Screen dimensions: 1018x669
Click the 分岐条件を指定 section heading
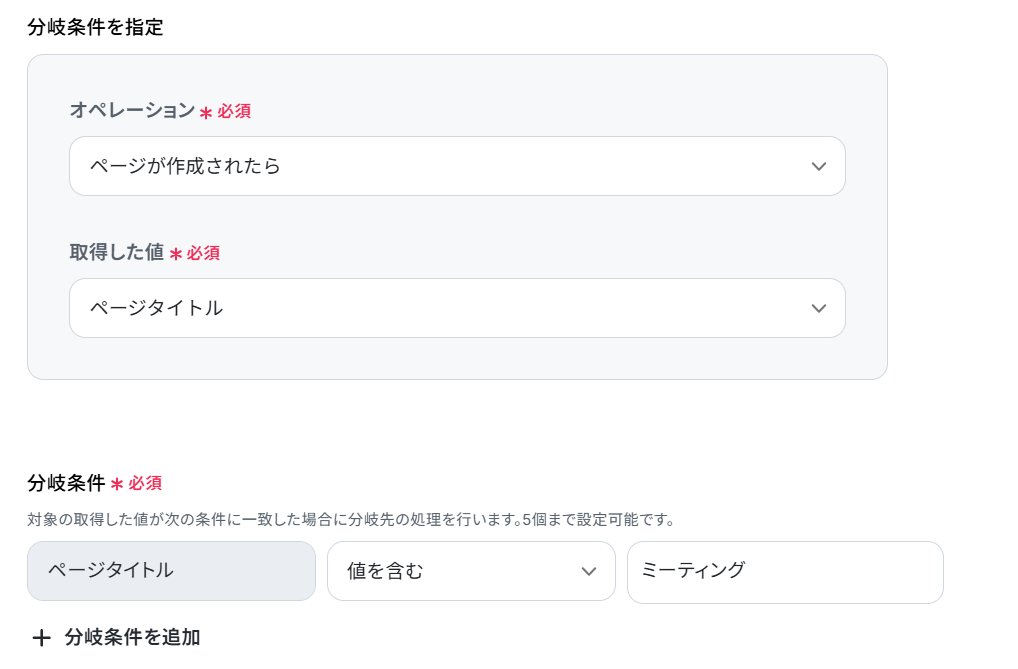tap(95, 27)
